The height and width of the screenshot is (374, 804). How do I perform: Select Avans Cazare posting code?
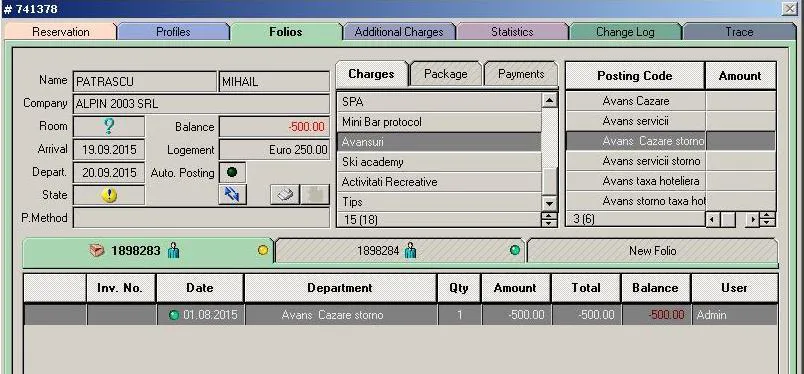click(x=636, y=101)
